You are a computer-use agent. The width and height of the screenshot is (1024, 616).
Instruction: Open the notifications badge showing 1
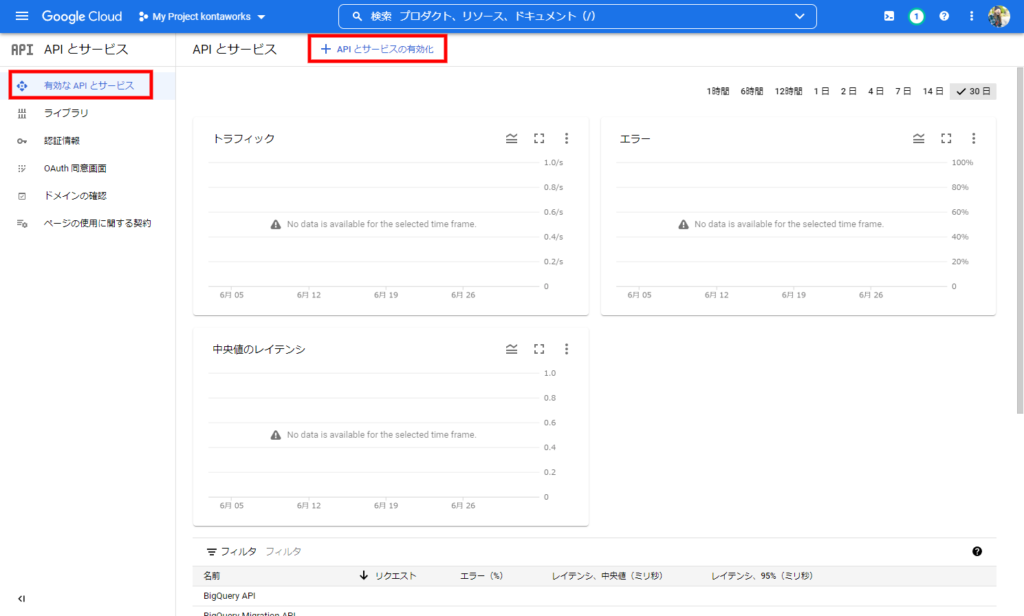[916, 16]
